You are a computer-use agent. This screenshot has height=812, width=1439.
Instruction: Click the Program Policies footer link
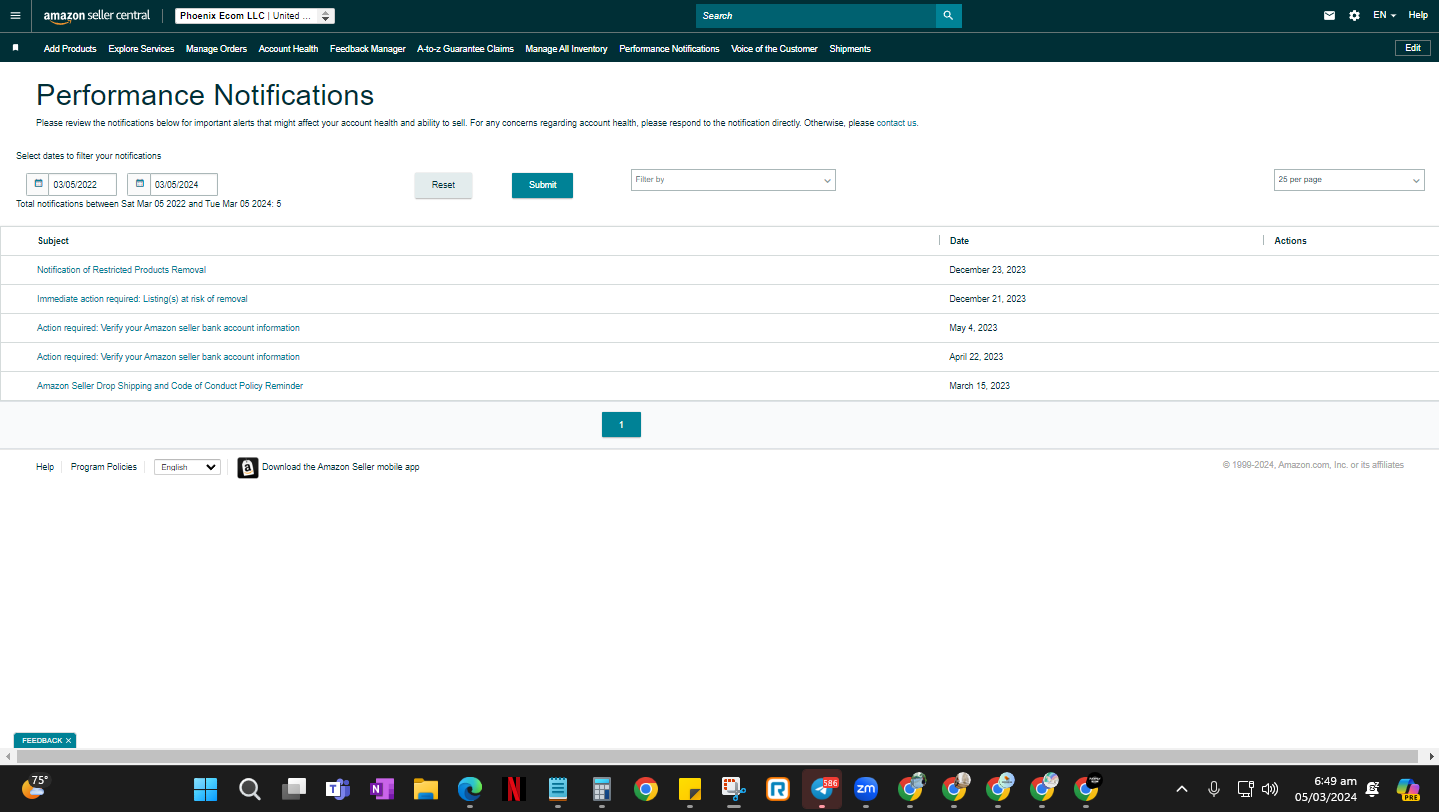[x=104, y=467]
